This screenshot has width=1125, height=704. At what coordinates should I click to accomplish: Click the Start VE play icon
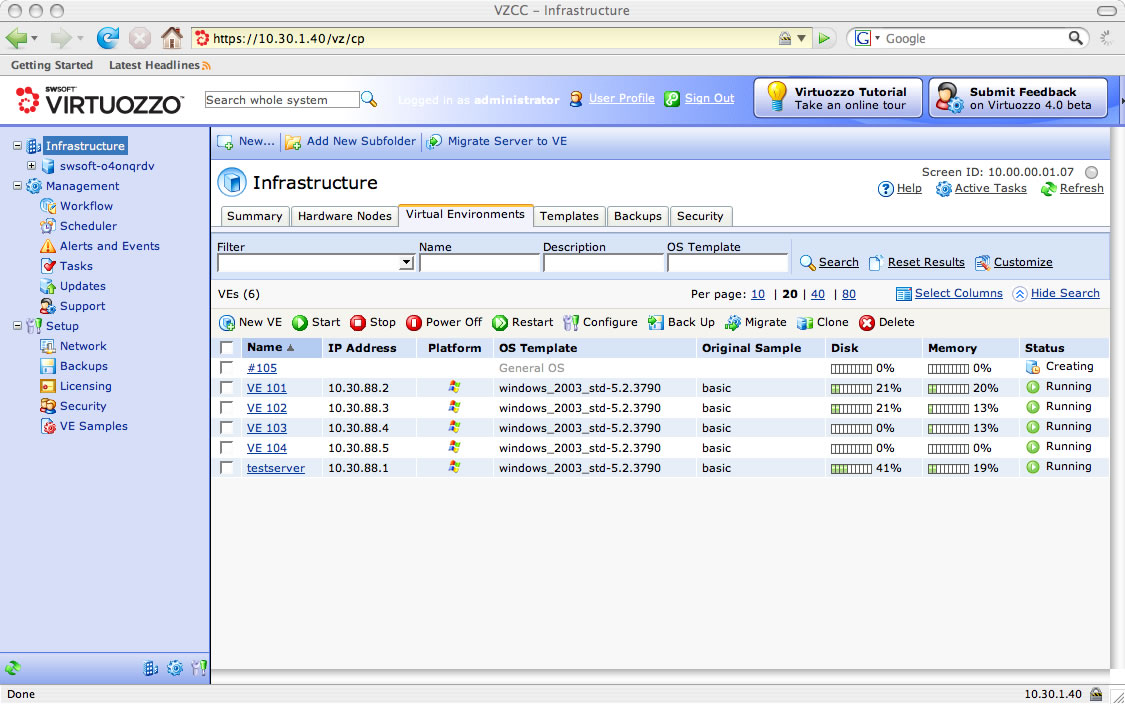tap(300, 323)
